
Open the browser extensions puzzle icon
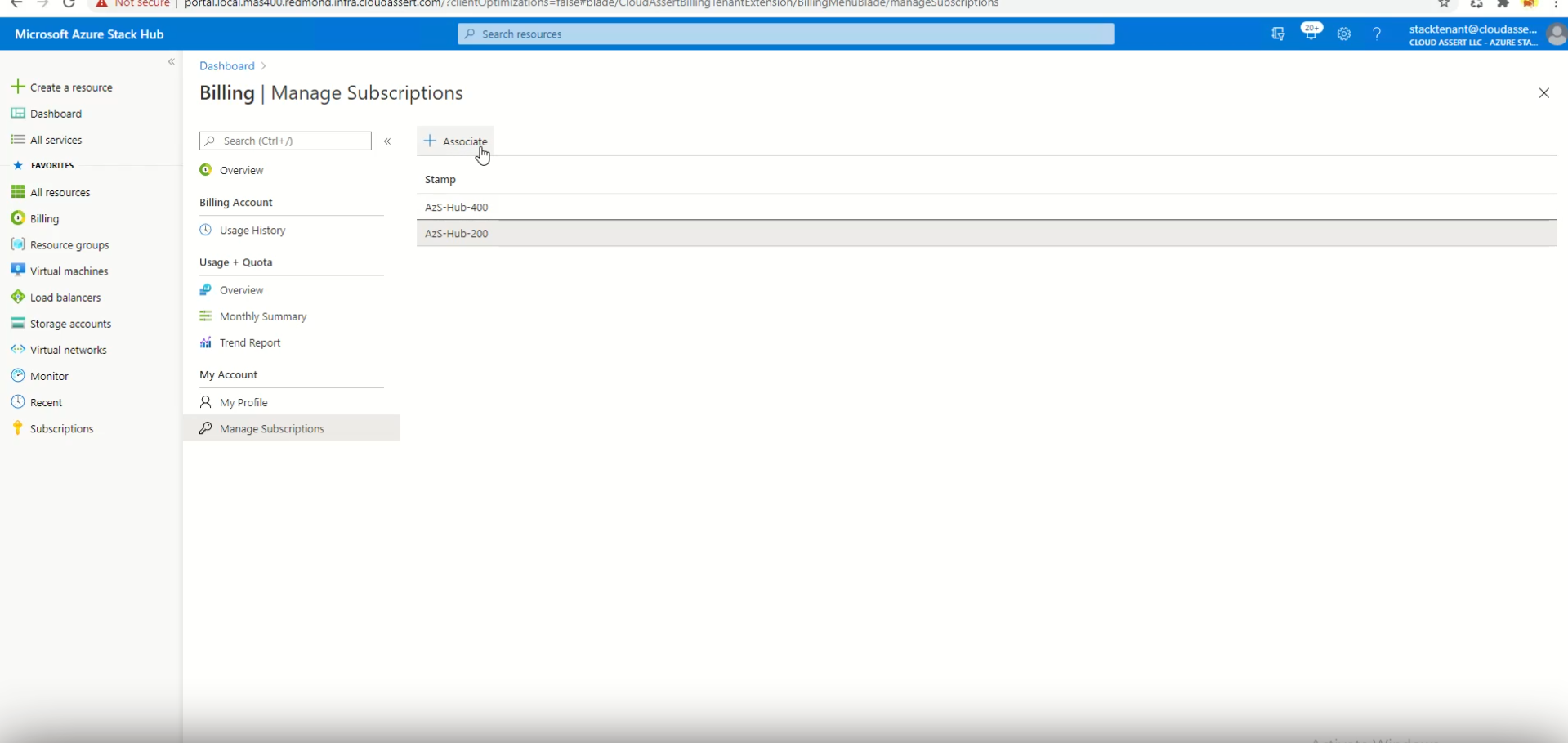pos(1503,3)
